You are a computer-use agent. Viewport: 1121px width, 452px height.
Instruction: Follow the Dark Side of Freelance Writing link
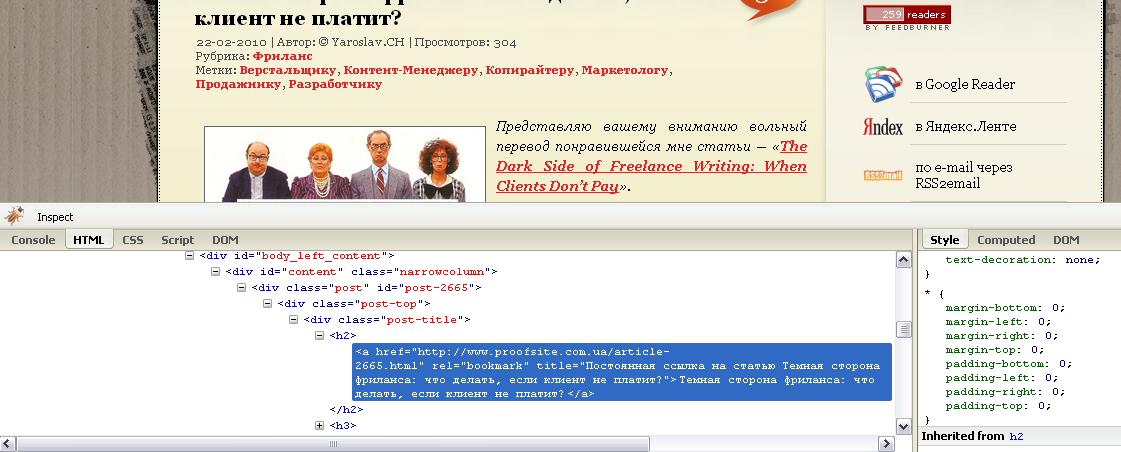coord(651,166)
